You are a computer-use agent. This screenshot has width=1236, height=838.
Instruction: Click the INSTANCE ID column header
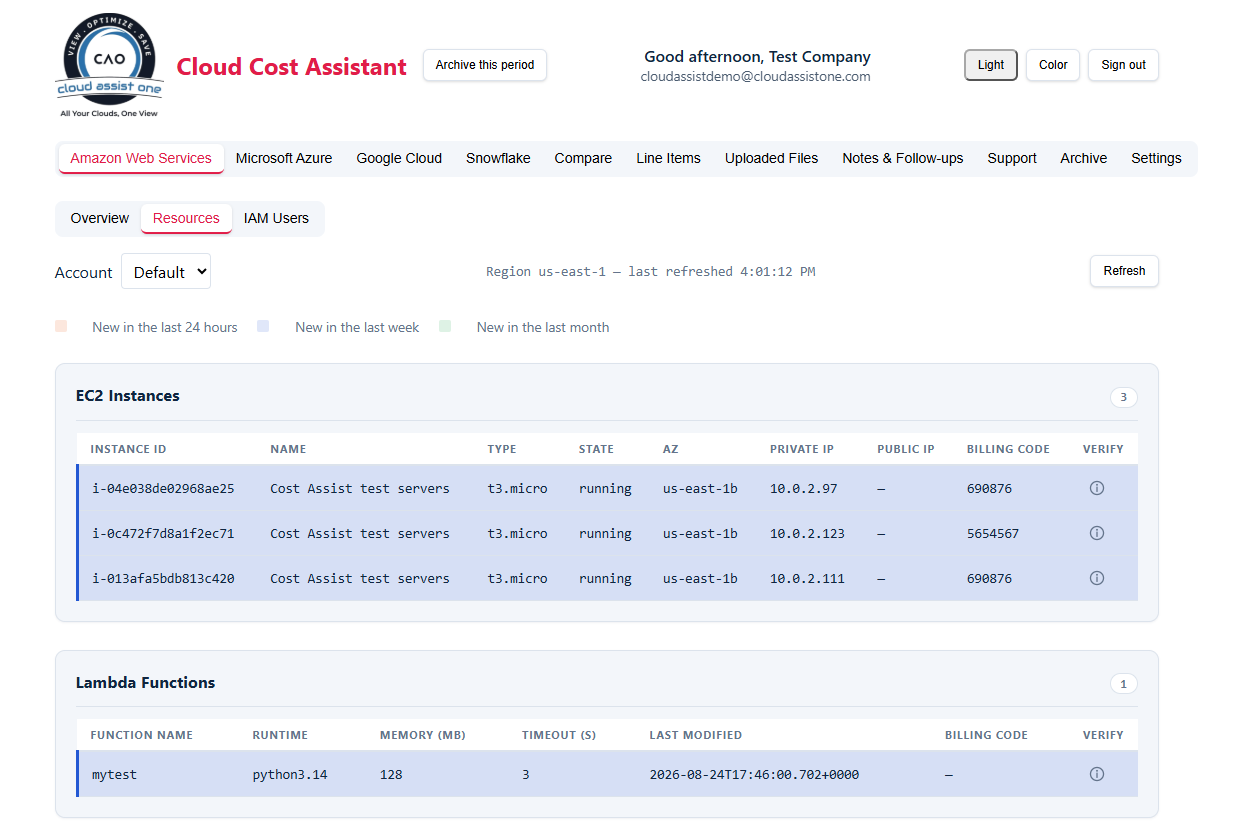[x=128, y=449]
